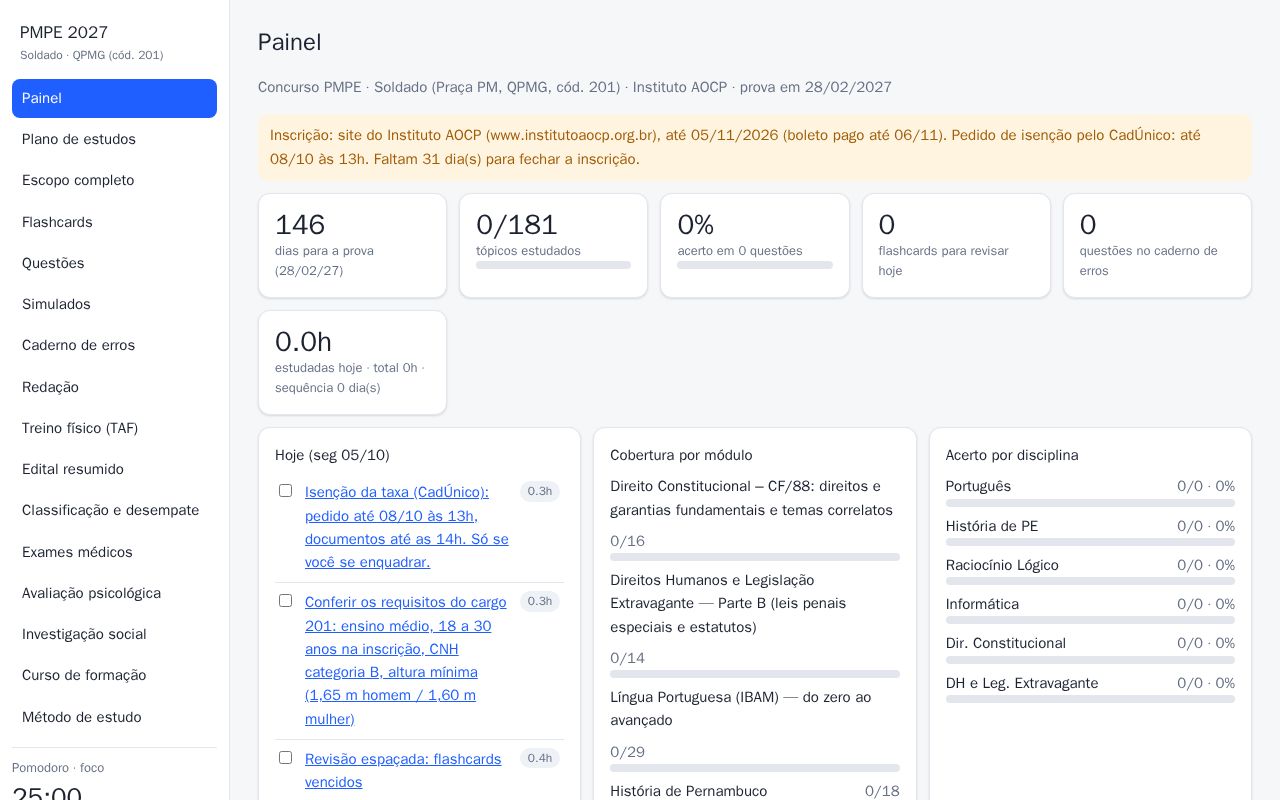Click the 0/181 tópicos estudados card

click(553, 246)
